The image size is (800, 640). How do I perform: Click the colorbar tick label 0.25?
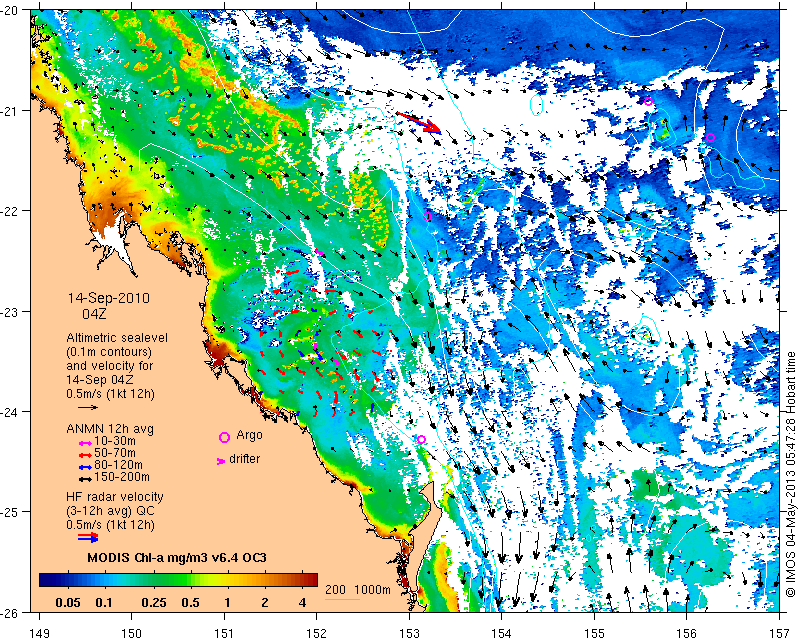[x=154, y=603]
